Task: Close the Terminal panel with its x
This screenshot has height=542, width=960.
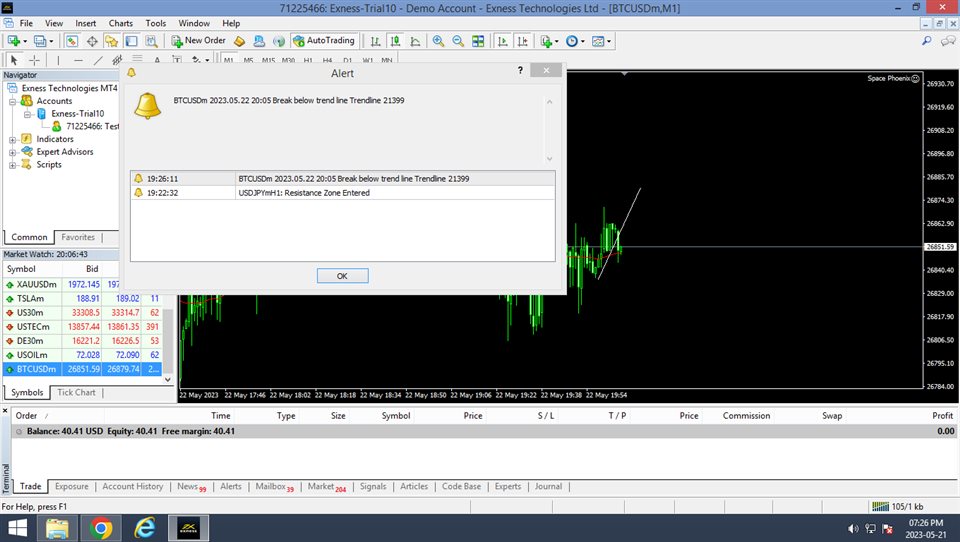Action: [x=6, y=410]
